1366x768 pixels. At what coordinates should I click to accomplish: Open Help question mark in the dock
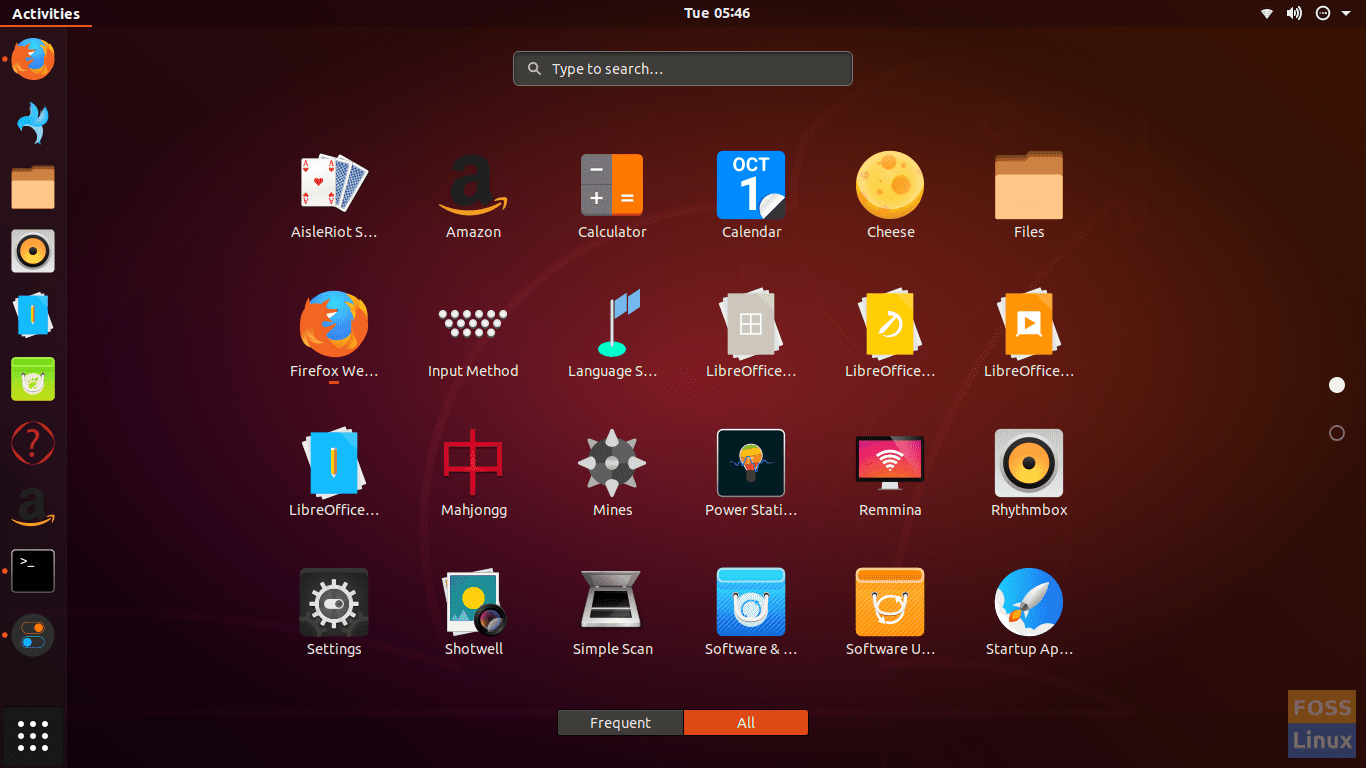point(33,443)
